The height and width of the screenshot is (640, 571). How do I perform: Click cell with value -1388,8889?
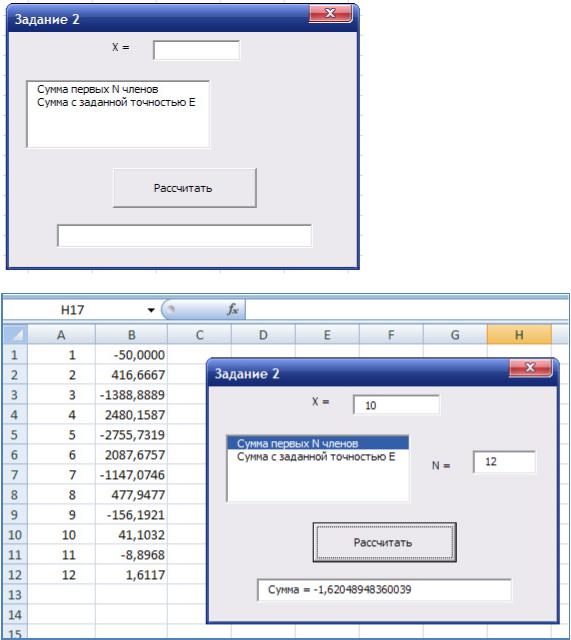131,395
